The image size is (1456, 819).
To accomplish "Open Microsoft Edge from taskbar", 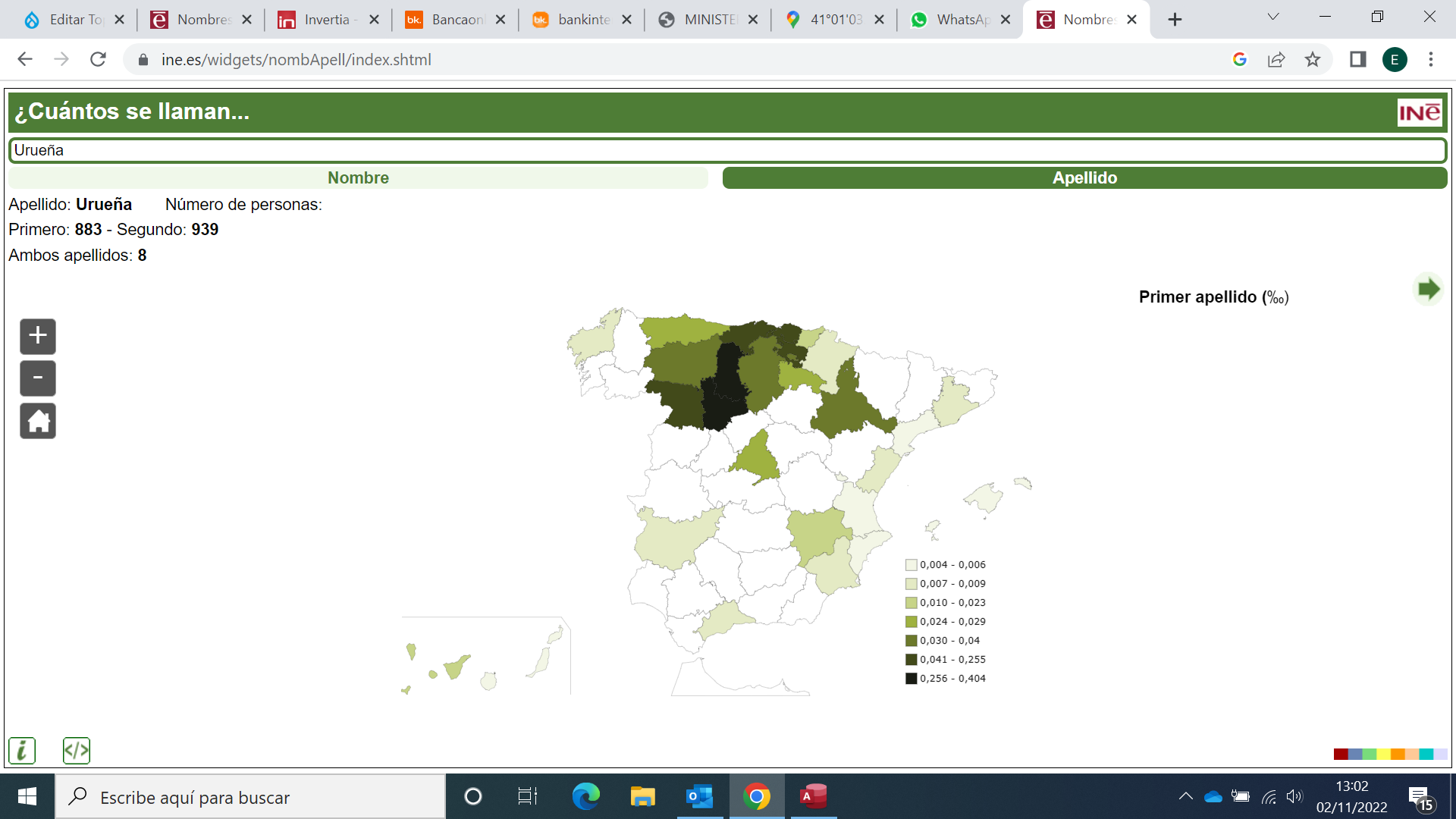I will pos(585,796).
